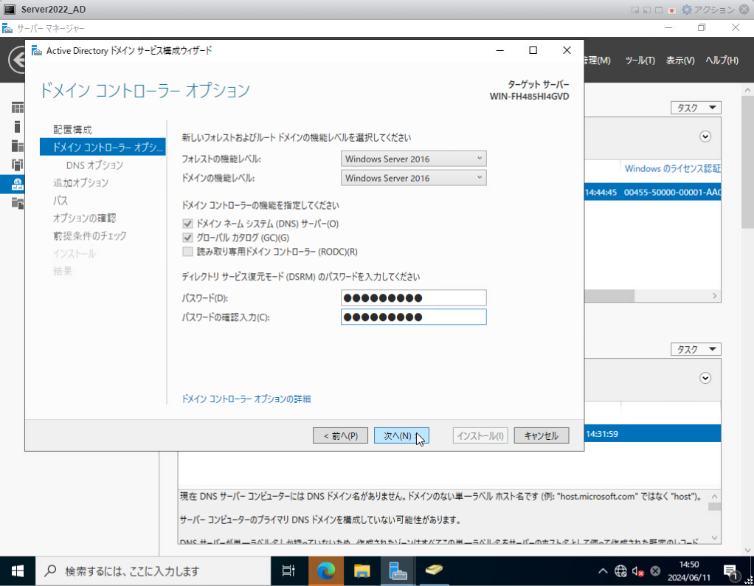Open the upper タスク dropdown

696,108
